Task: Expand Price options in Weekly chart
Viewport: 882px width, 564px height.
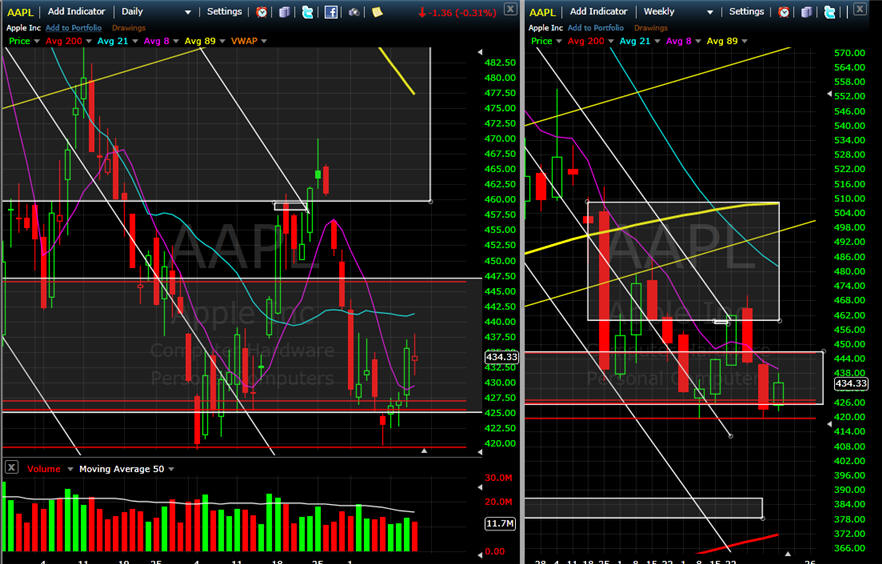Action: click(x=559, y=41)
